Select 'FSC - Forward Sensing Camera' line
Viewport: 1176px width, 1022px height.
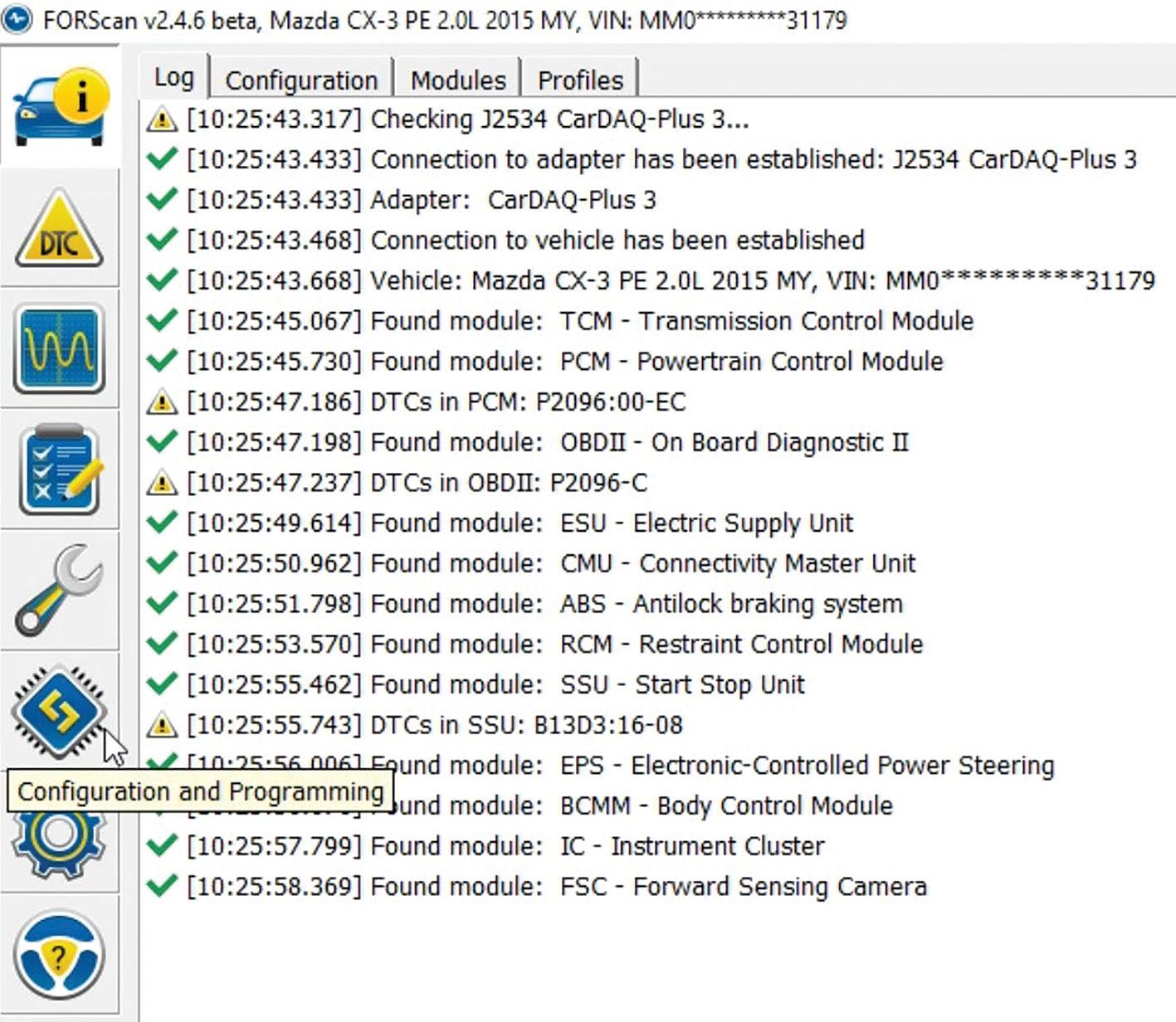coord(557,887)
